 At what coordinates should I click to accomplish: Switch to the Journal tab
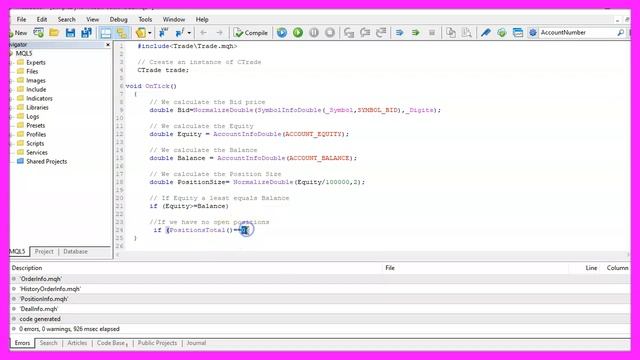click(x=196, y=343)
